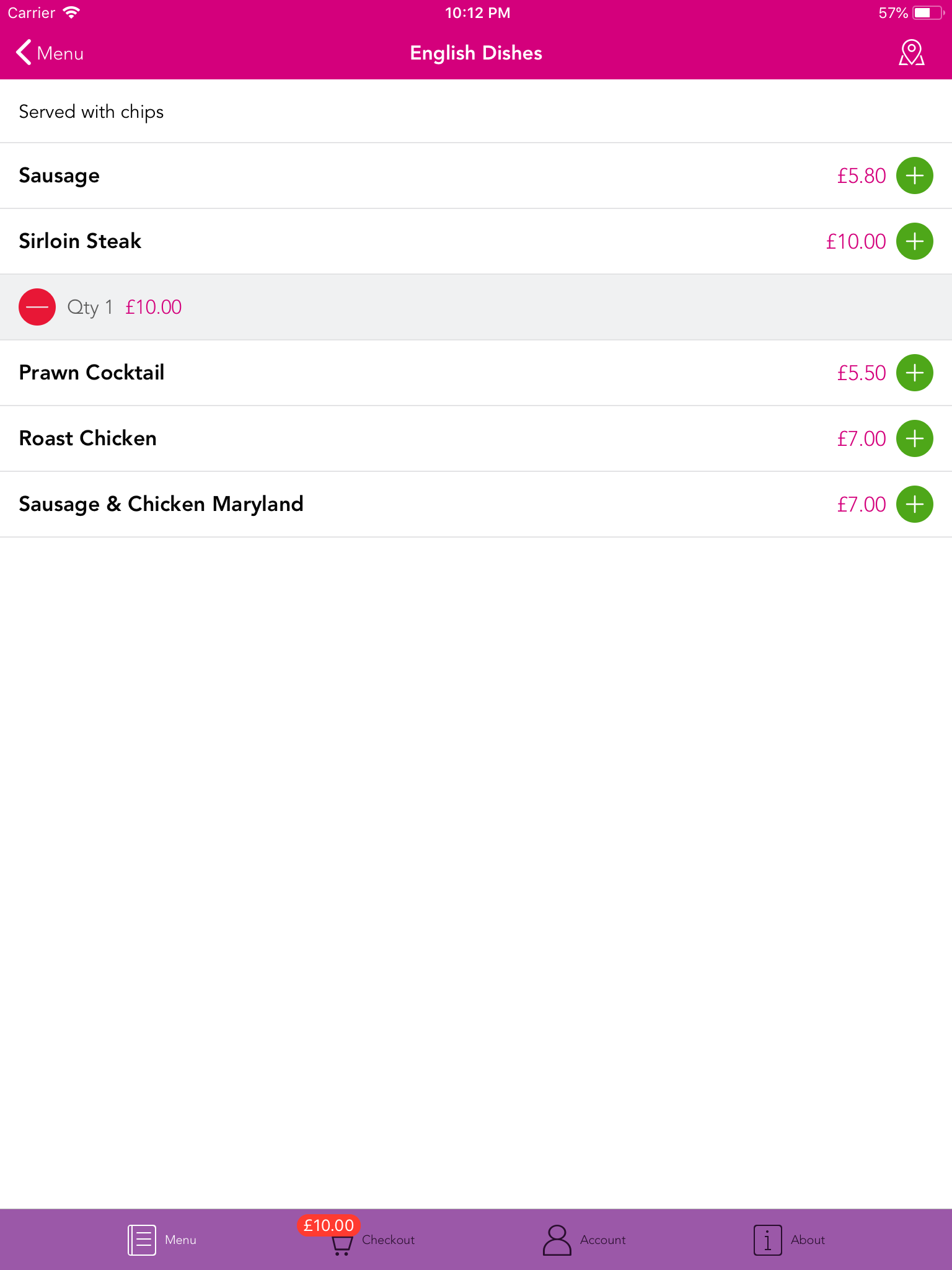This screenshot has width=952, height=1270.
Task: Remove one Sirloin Steak with minus button
Action: tap(37, 307)
